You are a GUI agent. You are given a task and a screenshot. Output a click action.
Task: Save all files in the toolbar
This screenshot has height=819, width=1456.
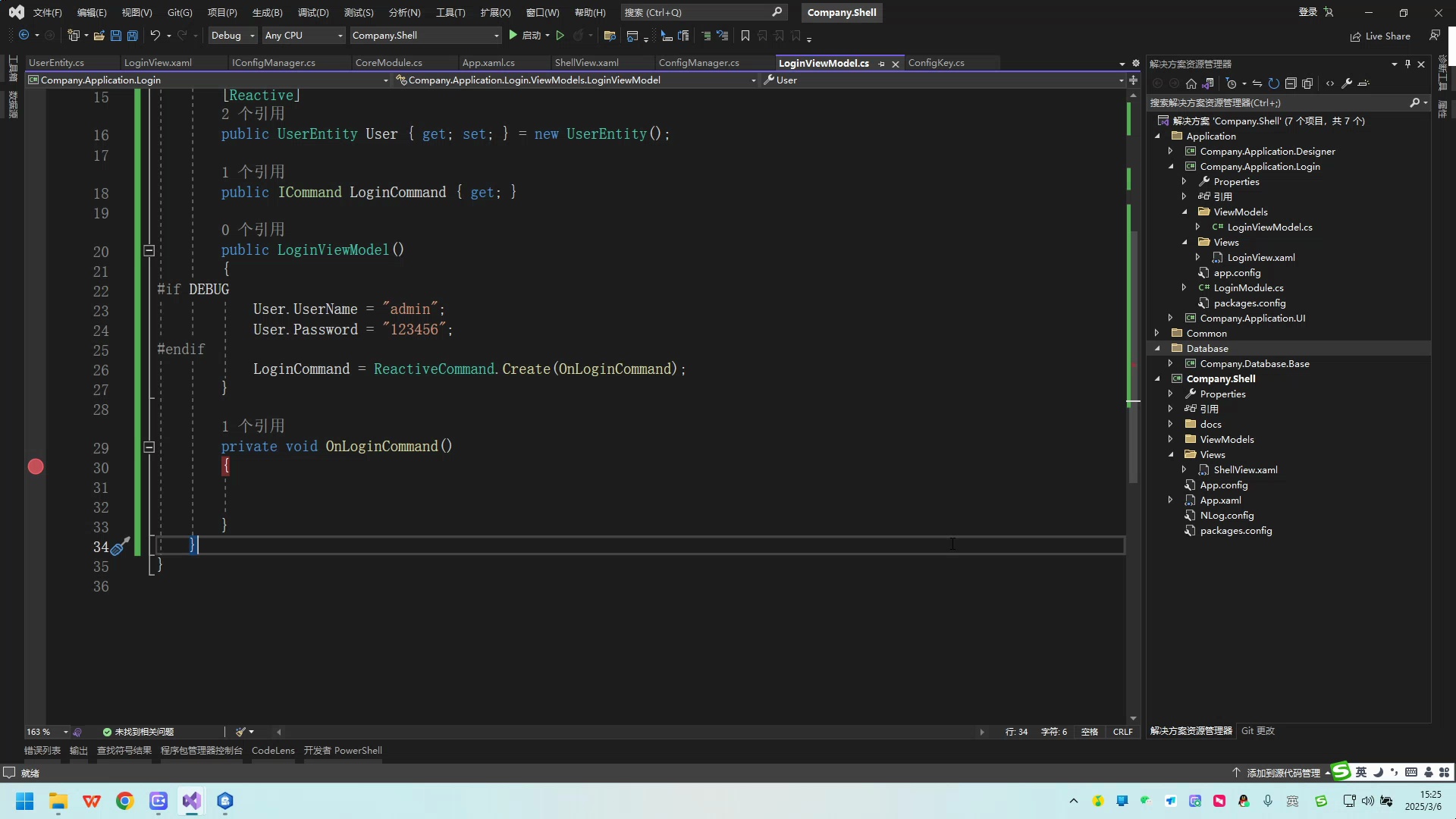pos(132,36)
